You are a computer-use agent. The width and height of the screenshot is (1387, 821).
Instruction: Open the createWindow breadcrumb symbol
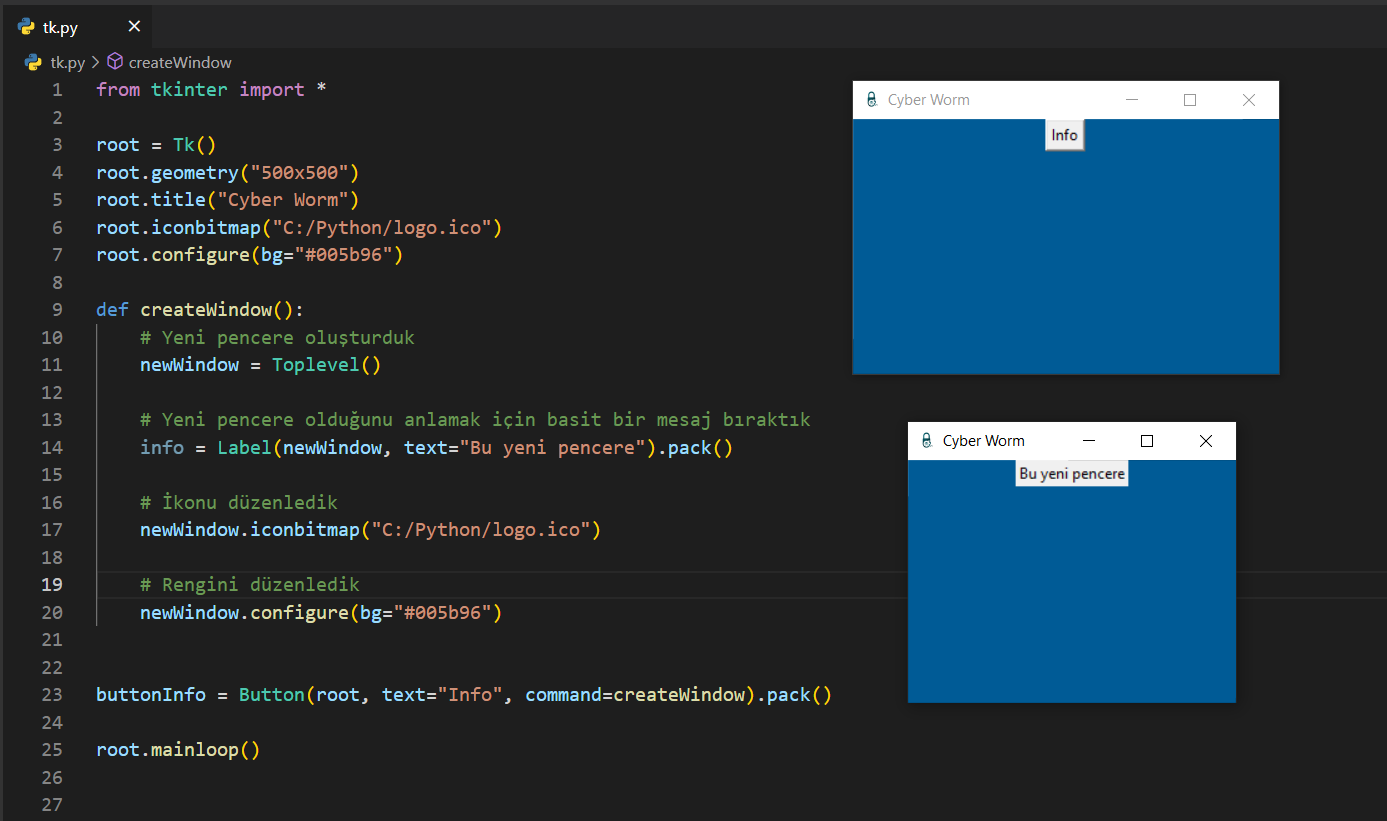(x=180, y=62)
